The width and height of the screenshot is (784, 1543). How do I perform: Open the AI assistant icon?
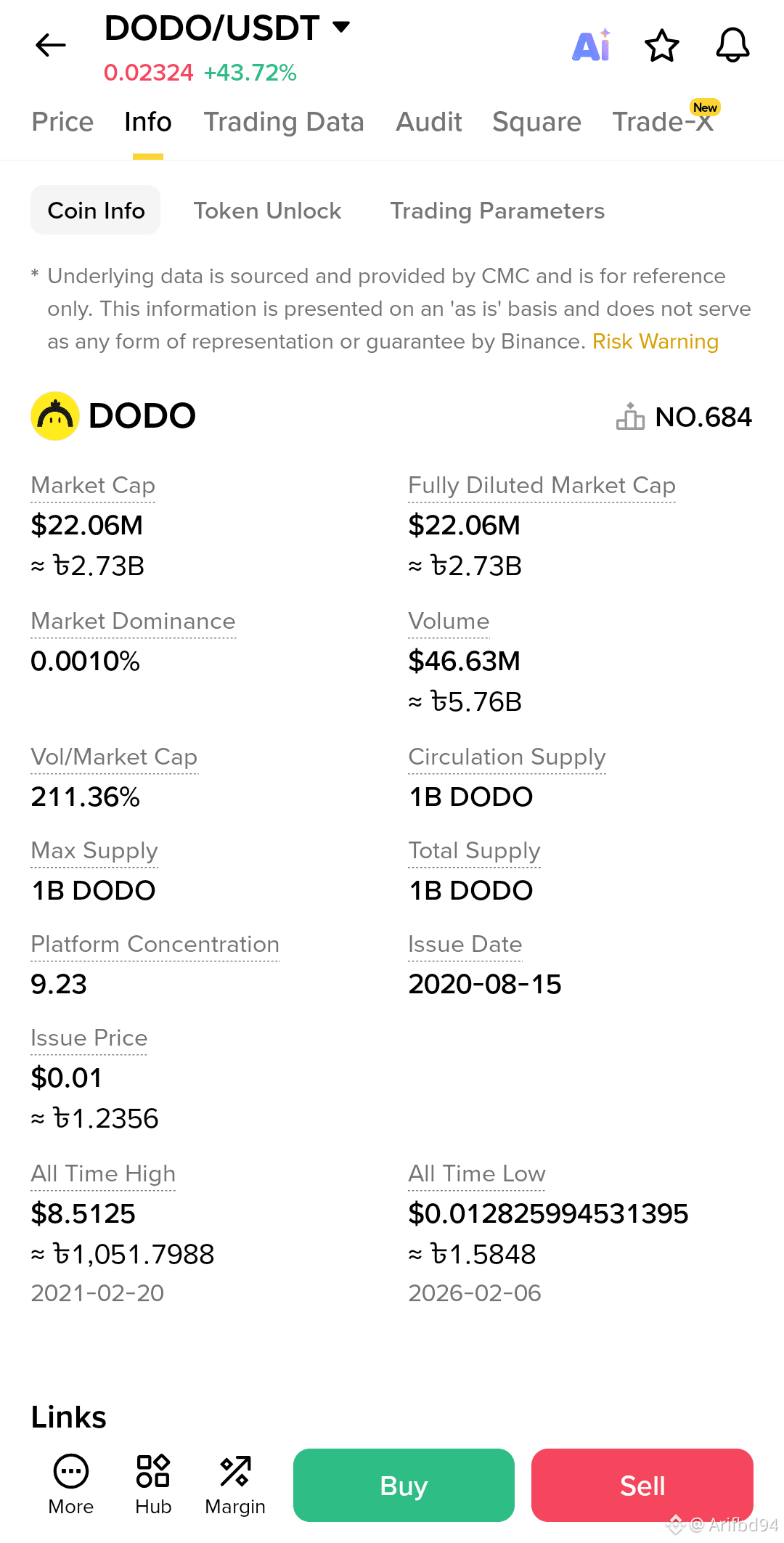point(592,45)
